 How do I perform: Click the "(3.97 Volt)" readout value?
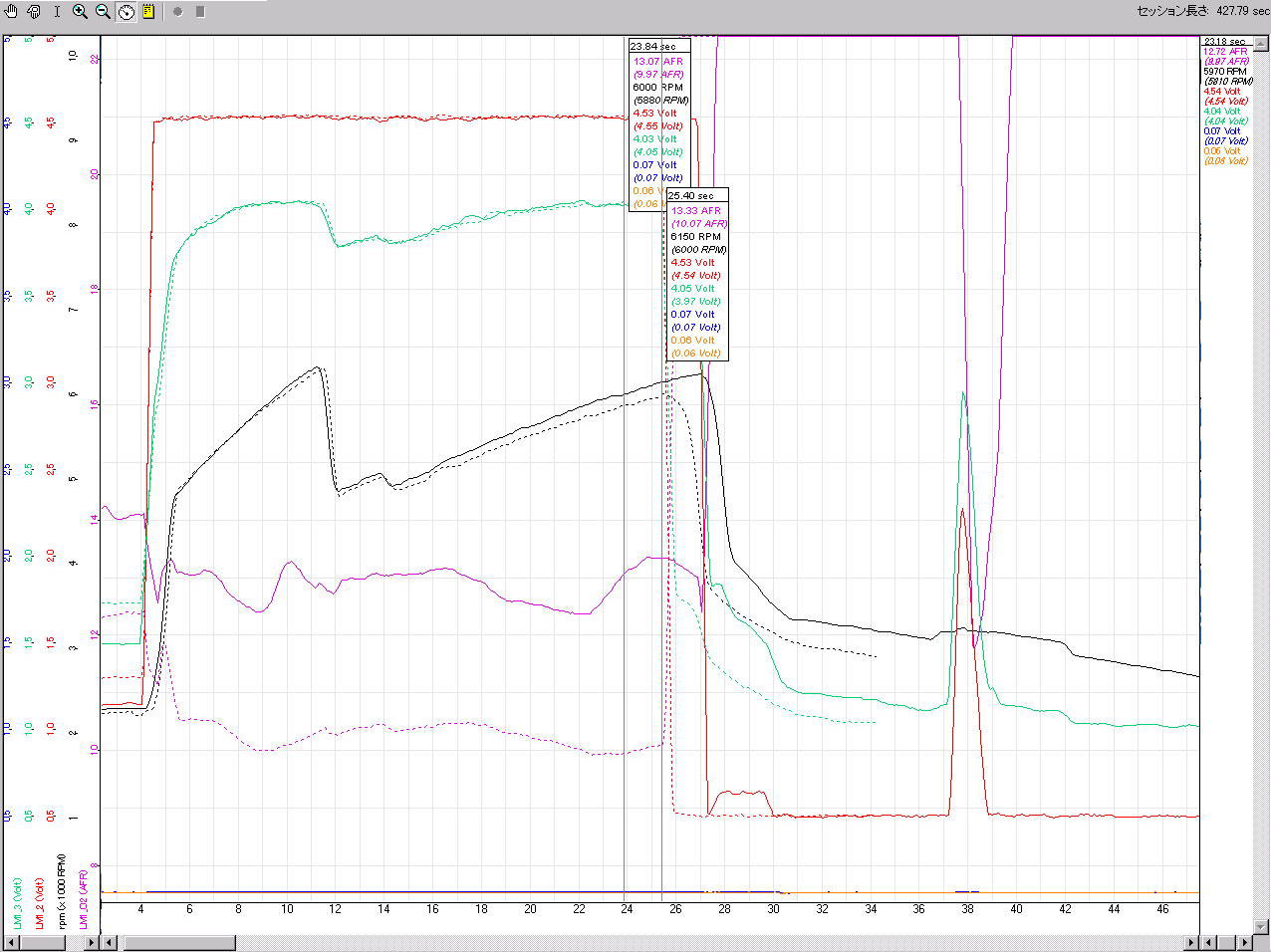(696, 302)
